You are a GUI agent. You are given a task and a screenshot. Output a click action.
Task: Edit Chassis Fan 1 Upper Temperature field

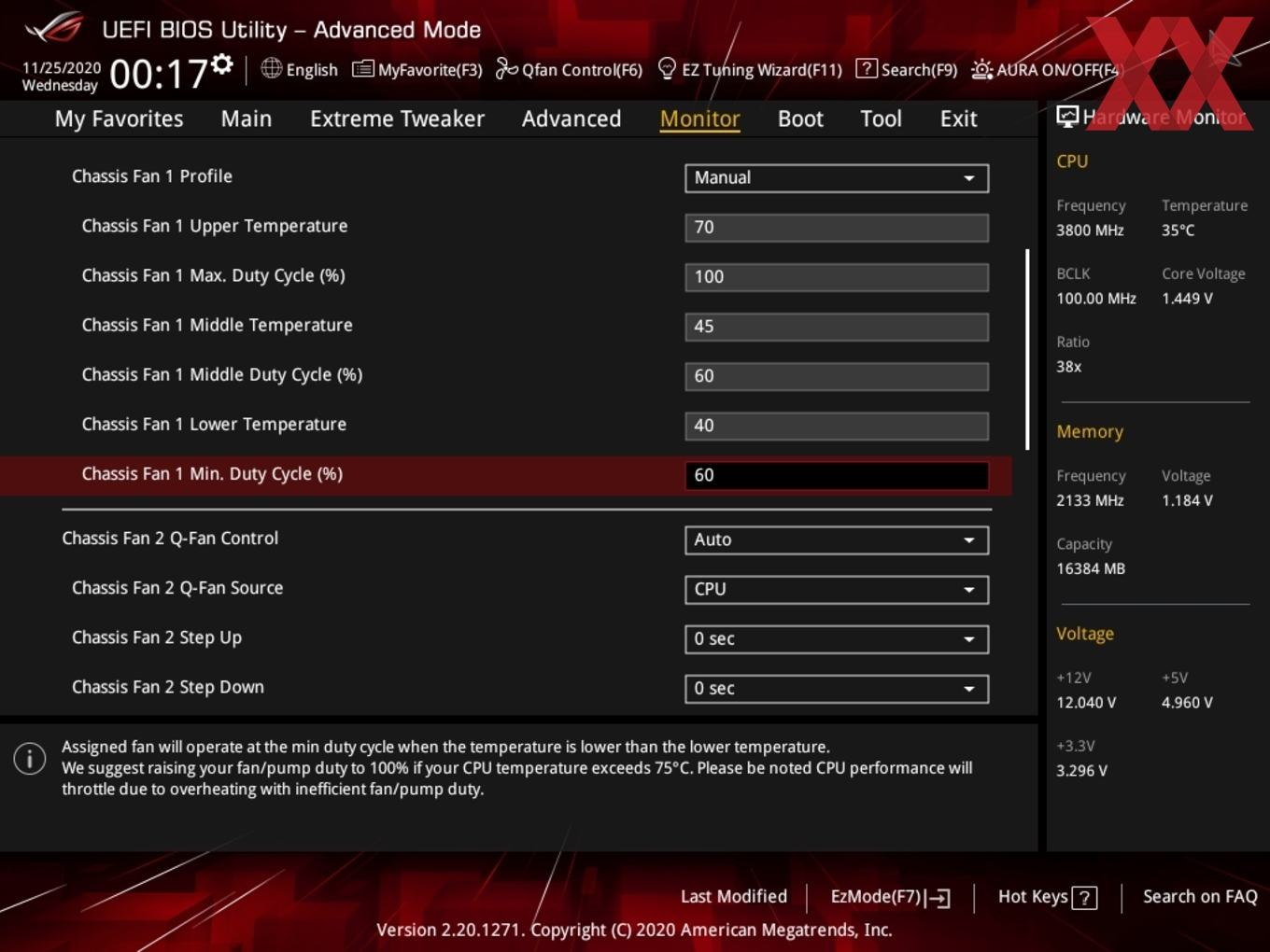coord(837,228)
